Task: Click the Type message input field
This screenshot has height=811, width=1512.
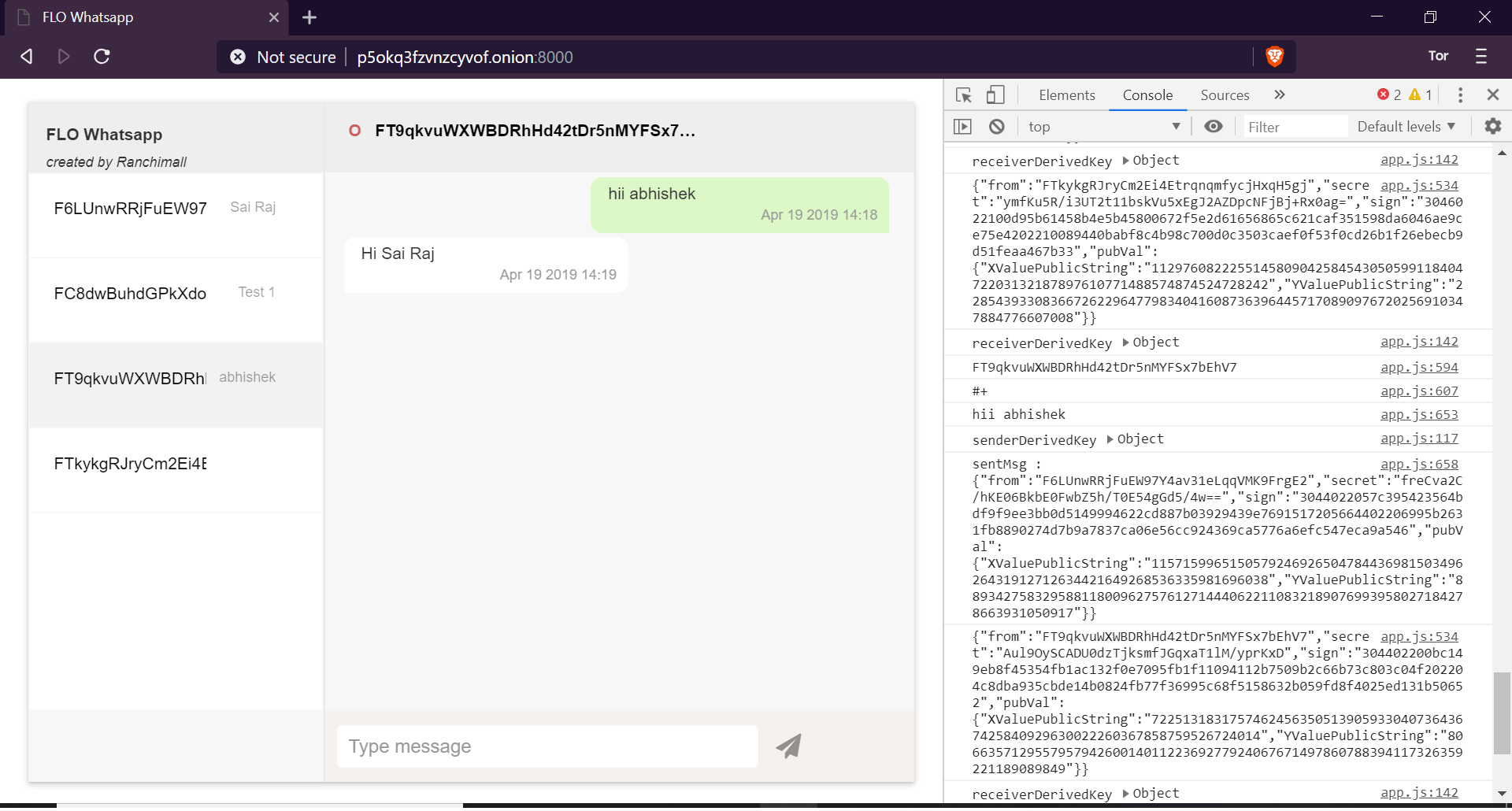Action: (x=547, y=746)
